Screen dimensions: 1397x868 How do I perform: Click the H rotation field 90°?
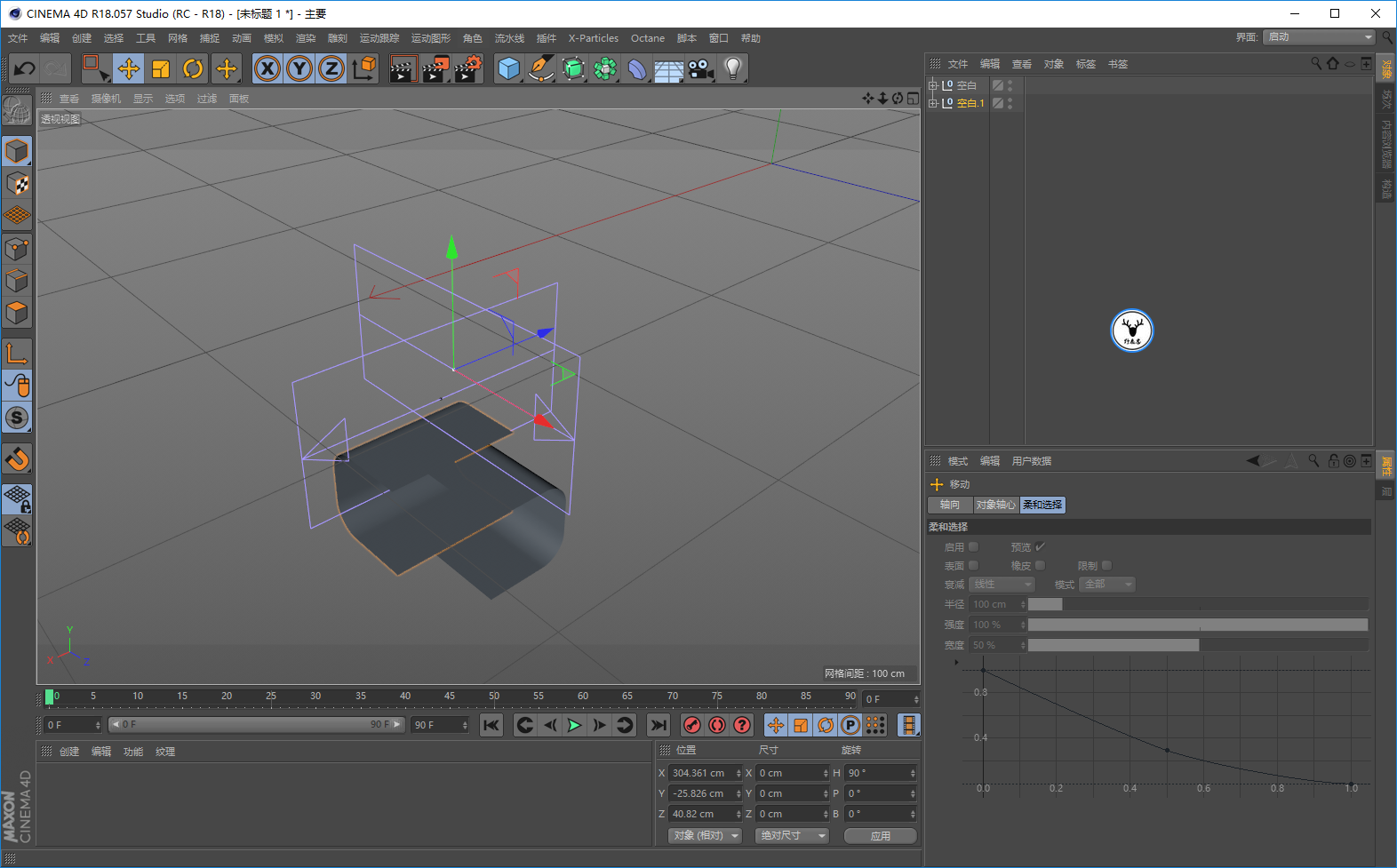point(881,773)
